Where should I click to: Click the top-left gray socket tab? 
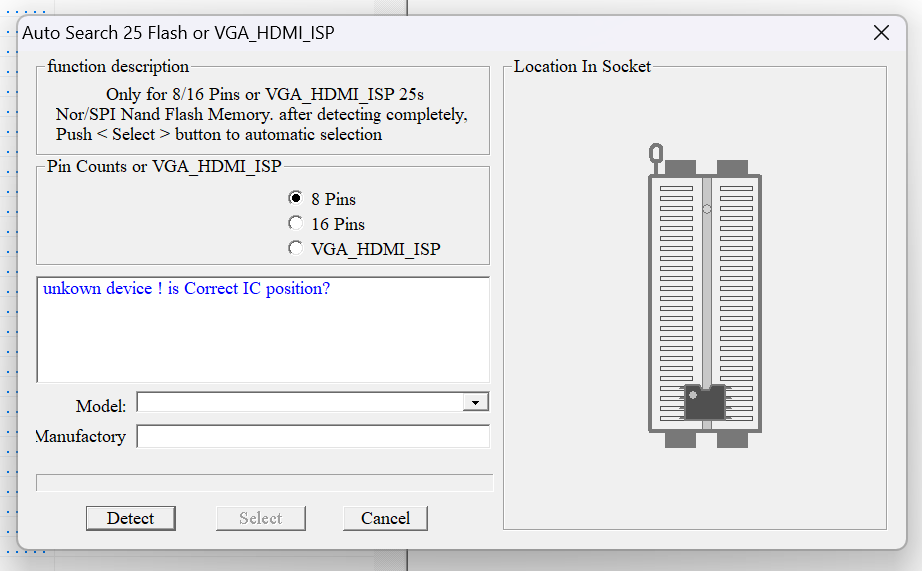680,167
